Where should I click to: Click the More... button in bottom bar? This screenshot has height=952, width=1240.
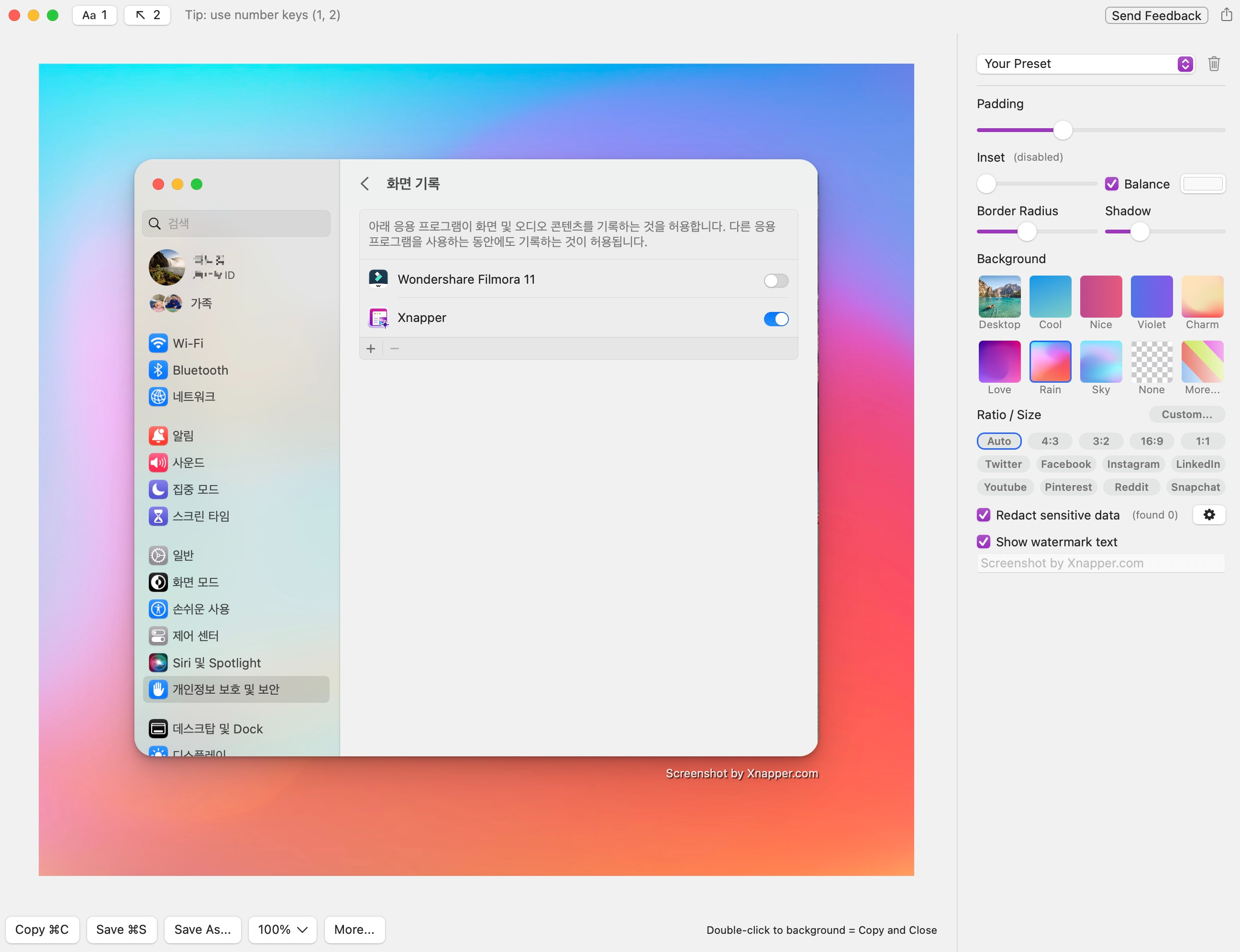pos(354,930)
